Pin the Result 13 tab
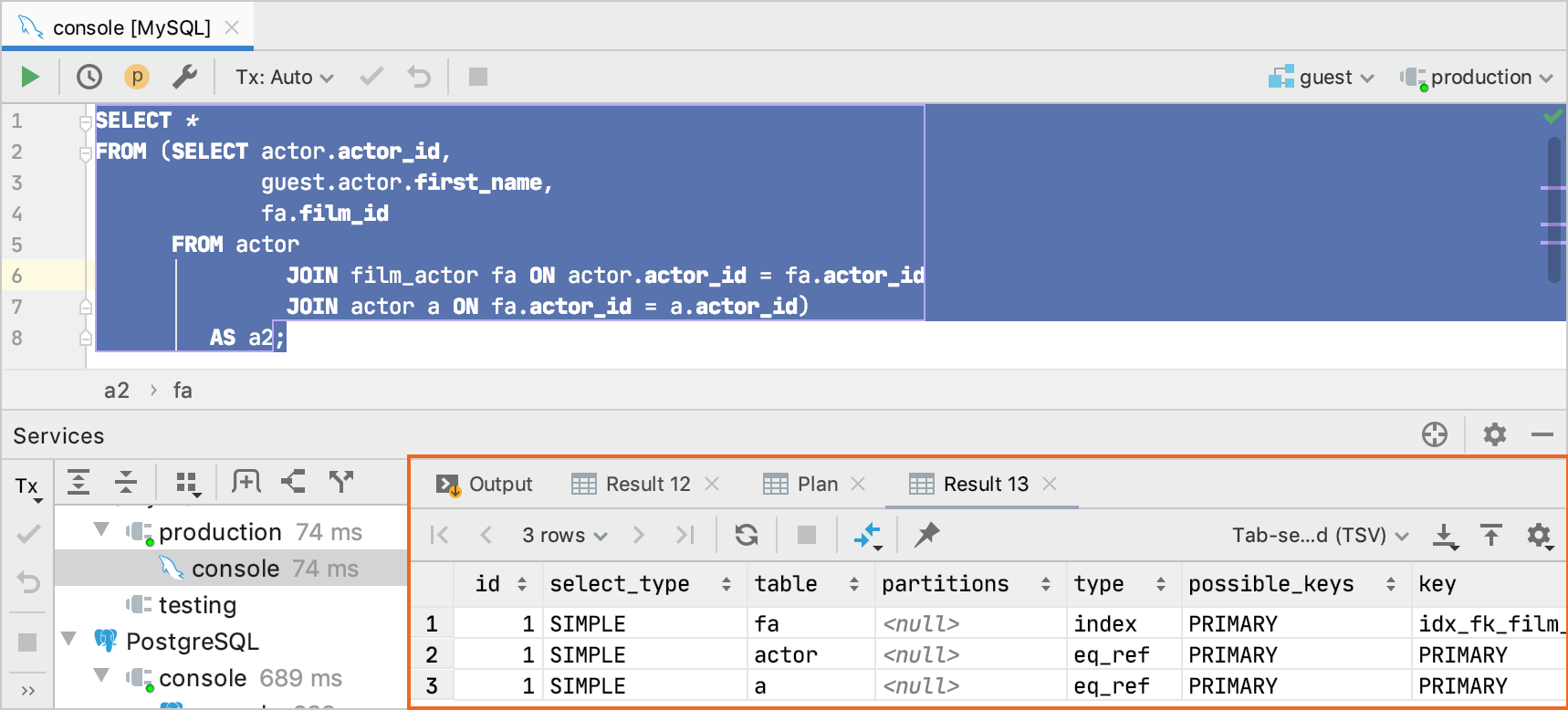The height and width of the screenshot is (710, 1568). [x=927, y=535]
